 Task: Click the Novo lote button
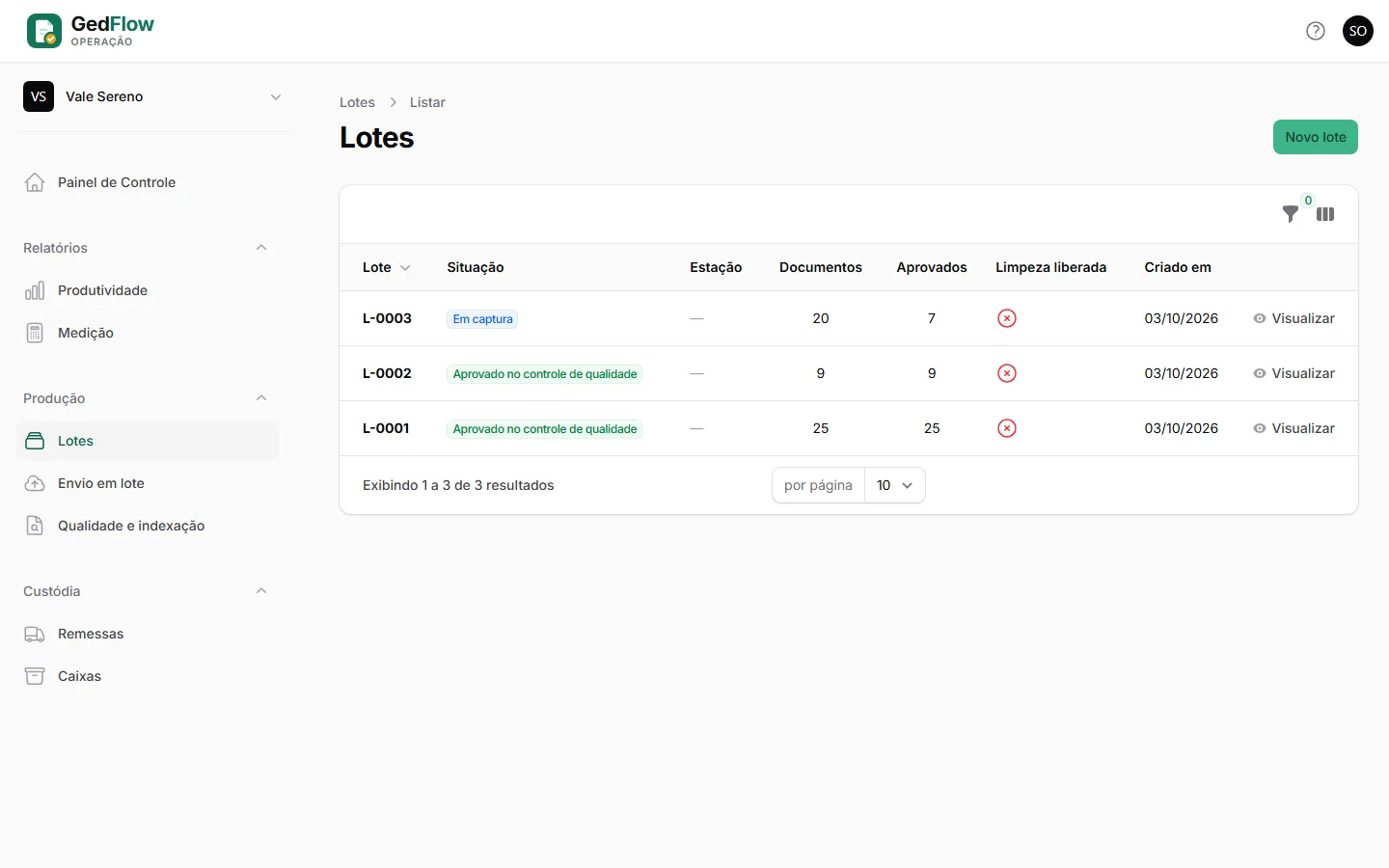coord(1315,137)
